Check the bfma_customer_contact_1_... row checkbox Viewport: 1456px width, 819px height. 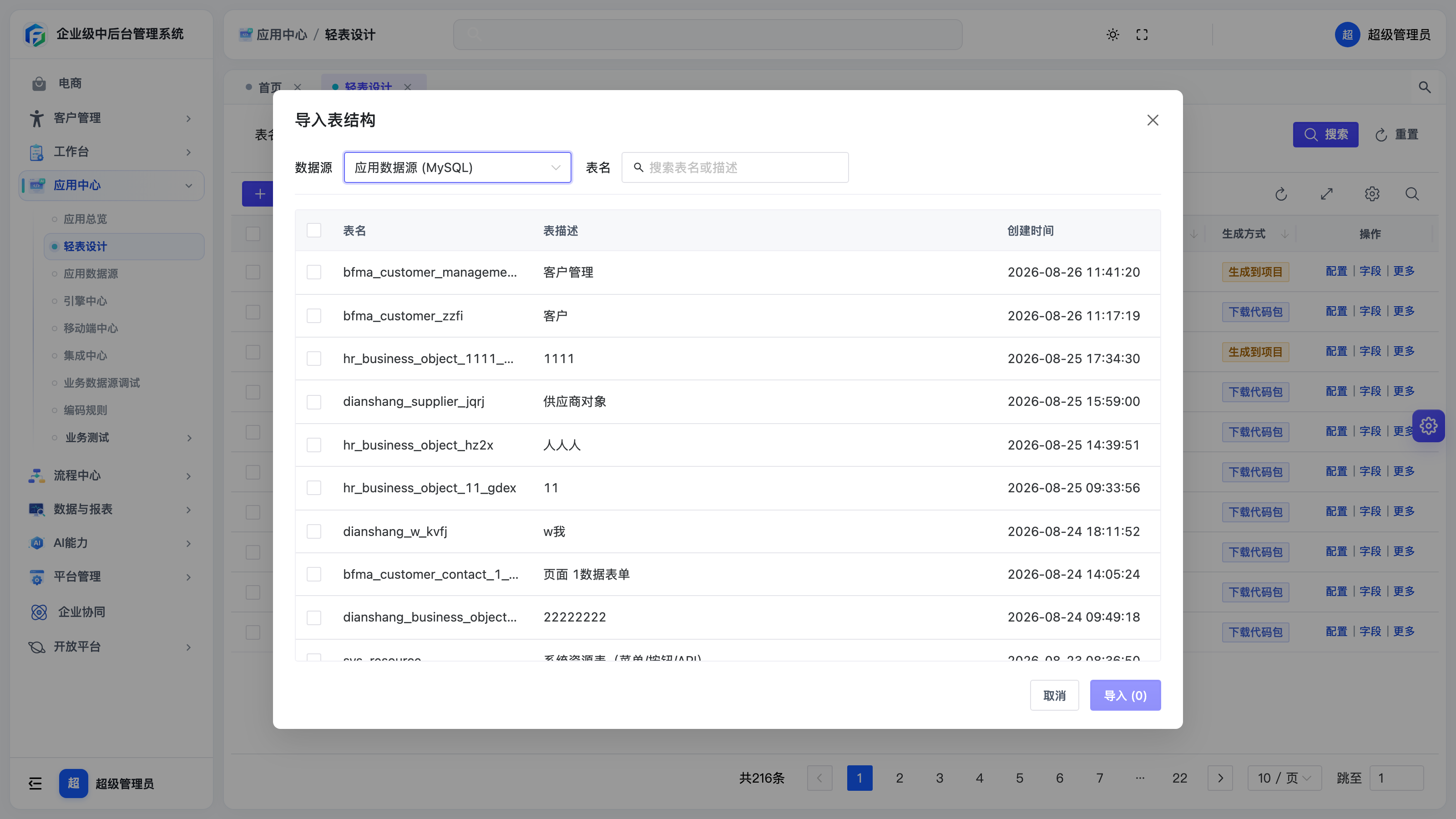313,574
